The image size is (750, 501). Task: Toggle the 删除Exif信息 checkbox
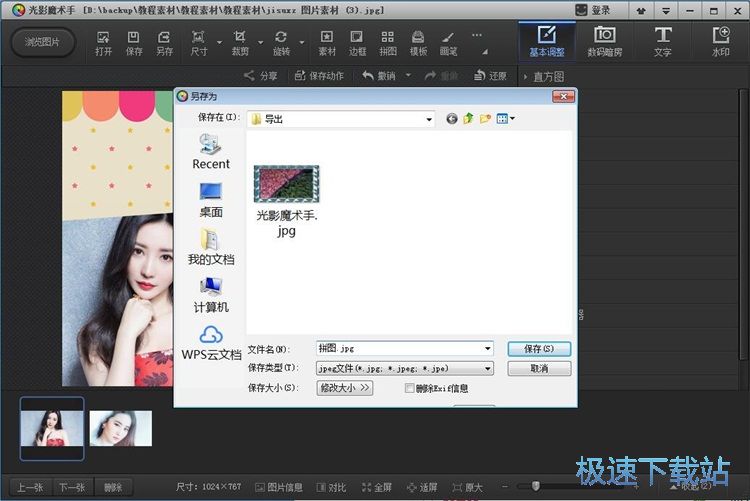pyautogui.click(x=409, y=388)
